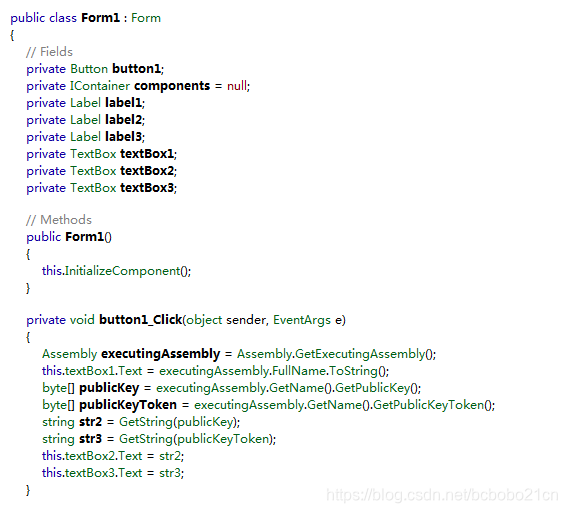567x513 pixels.
Task: Follow the FullName property link
Action: [299, 371]
